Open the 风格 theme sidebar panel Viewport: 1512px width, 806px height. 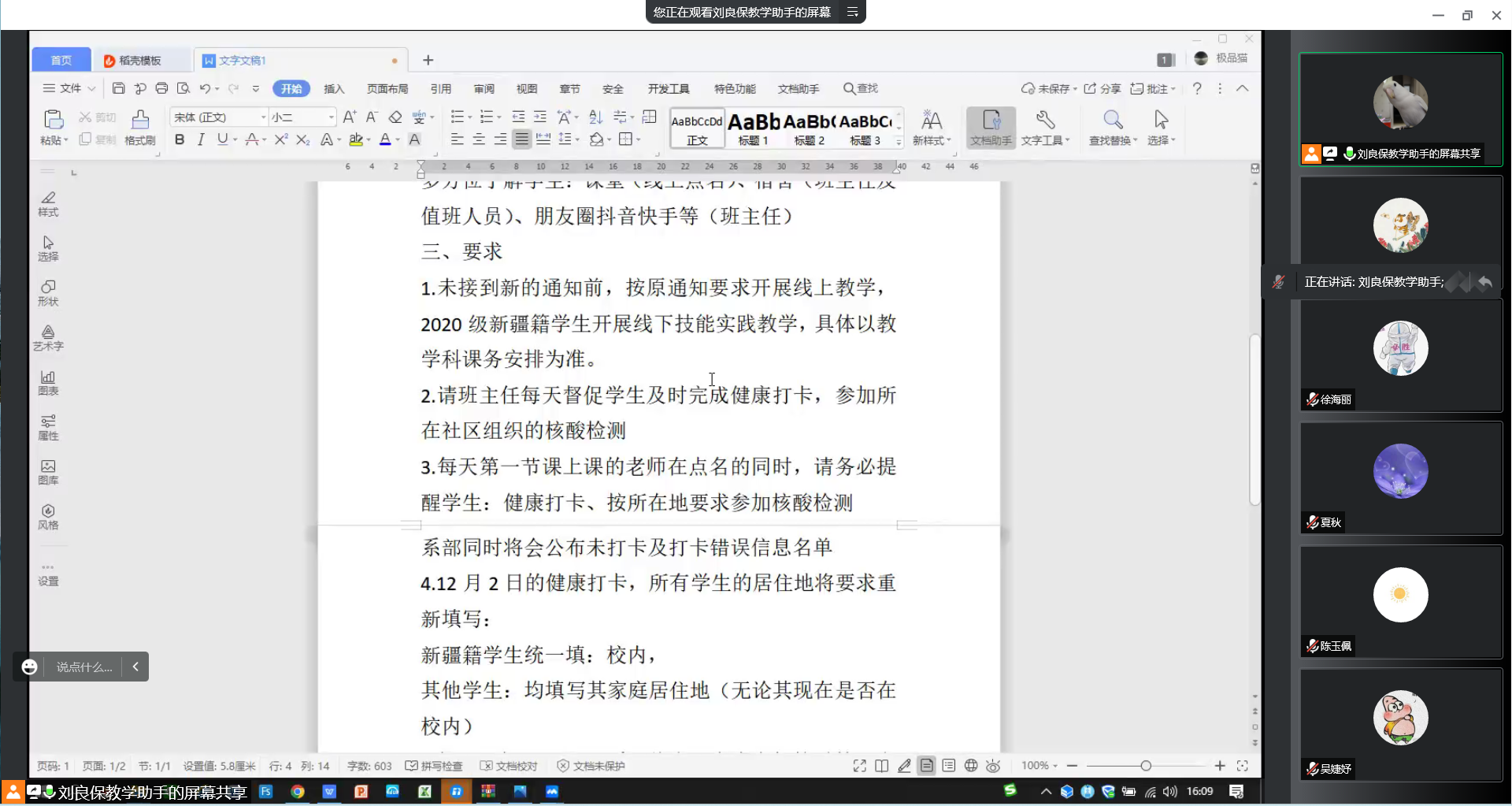[48, 517]
